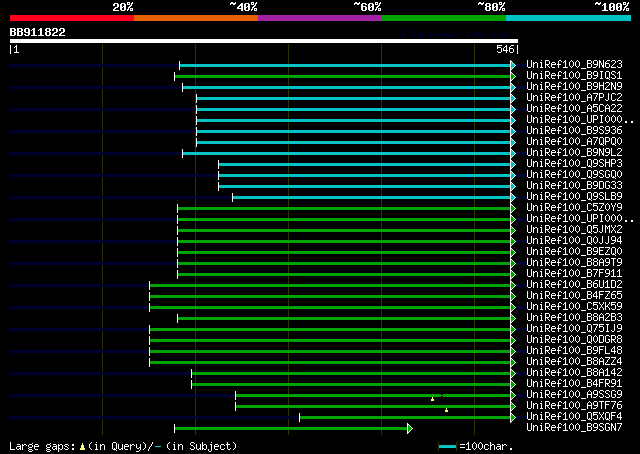Click the UniRef100_B9S936 hit name

click(x=574, y=131)
